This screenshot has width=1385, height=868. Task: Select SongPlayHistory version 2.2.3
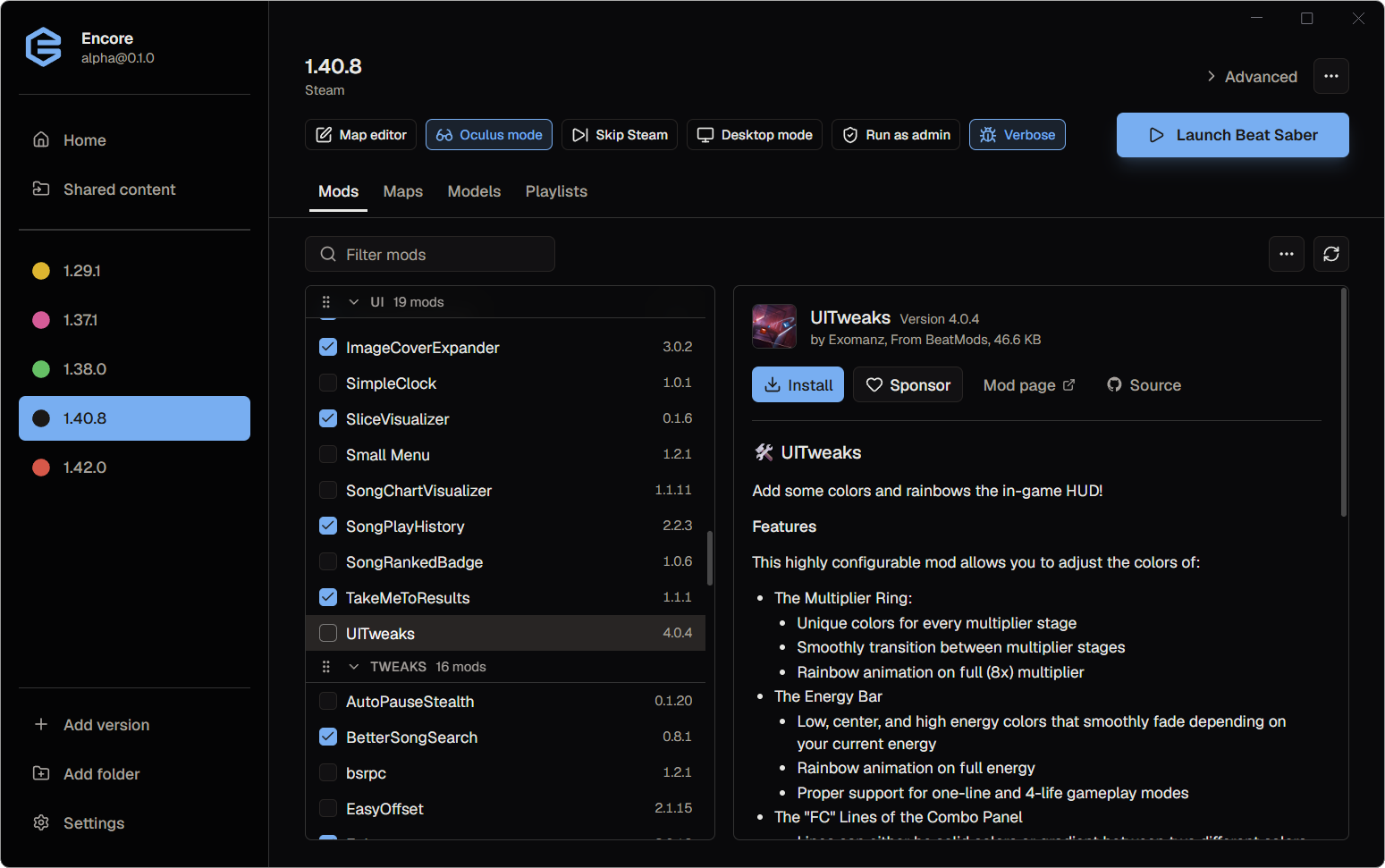pos(678,526)
